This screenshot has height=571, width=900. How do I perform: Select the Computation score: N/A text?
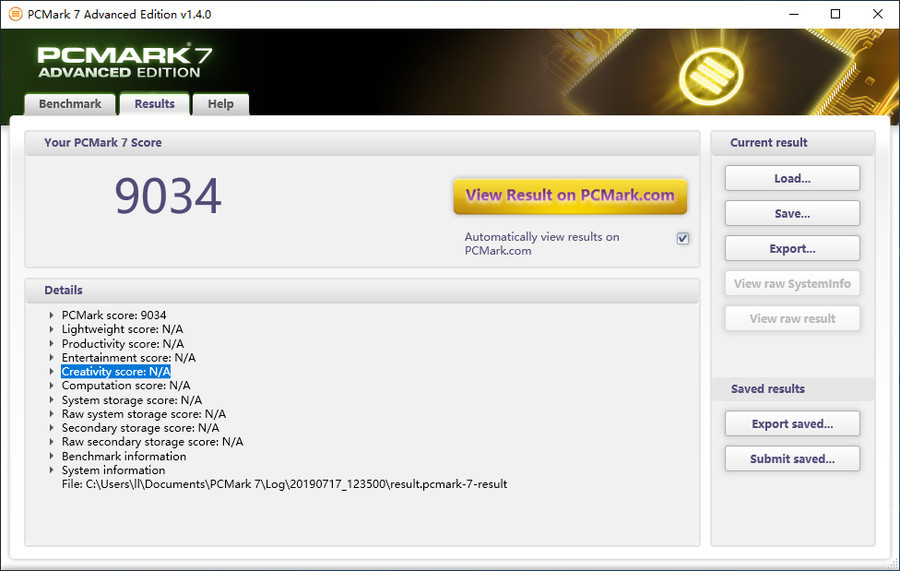126,386
